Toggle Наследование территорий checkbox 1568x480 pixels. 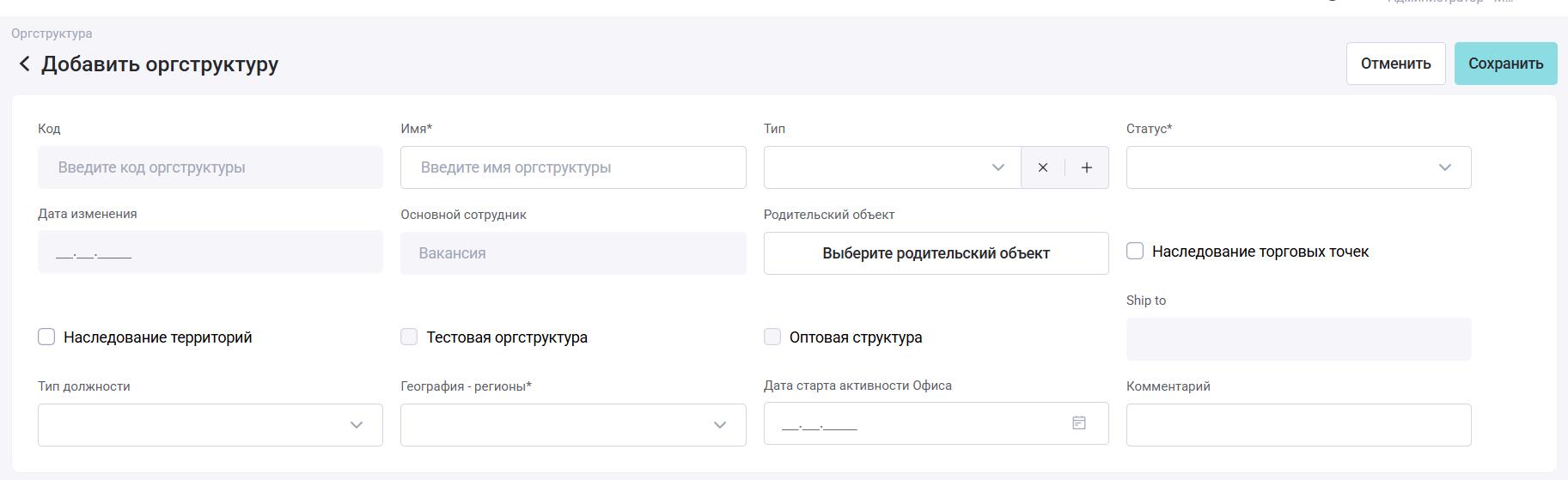[x=46, y=337]
